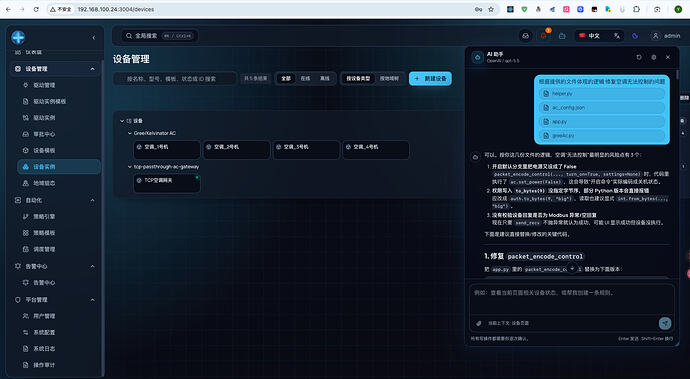The image size is (690, 379).
Task: Click the AI chat panel scrollbar
Action: (x=677, y=75)
